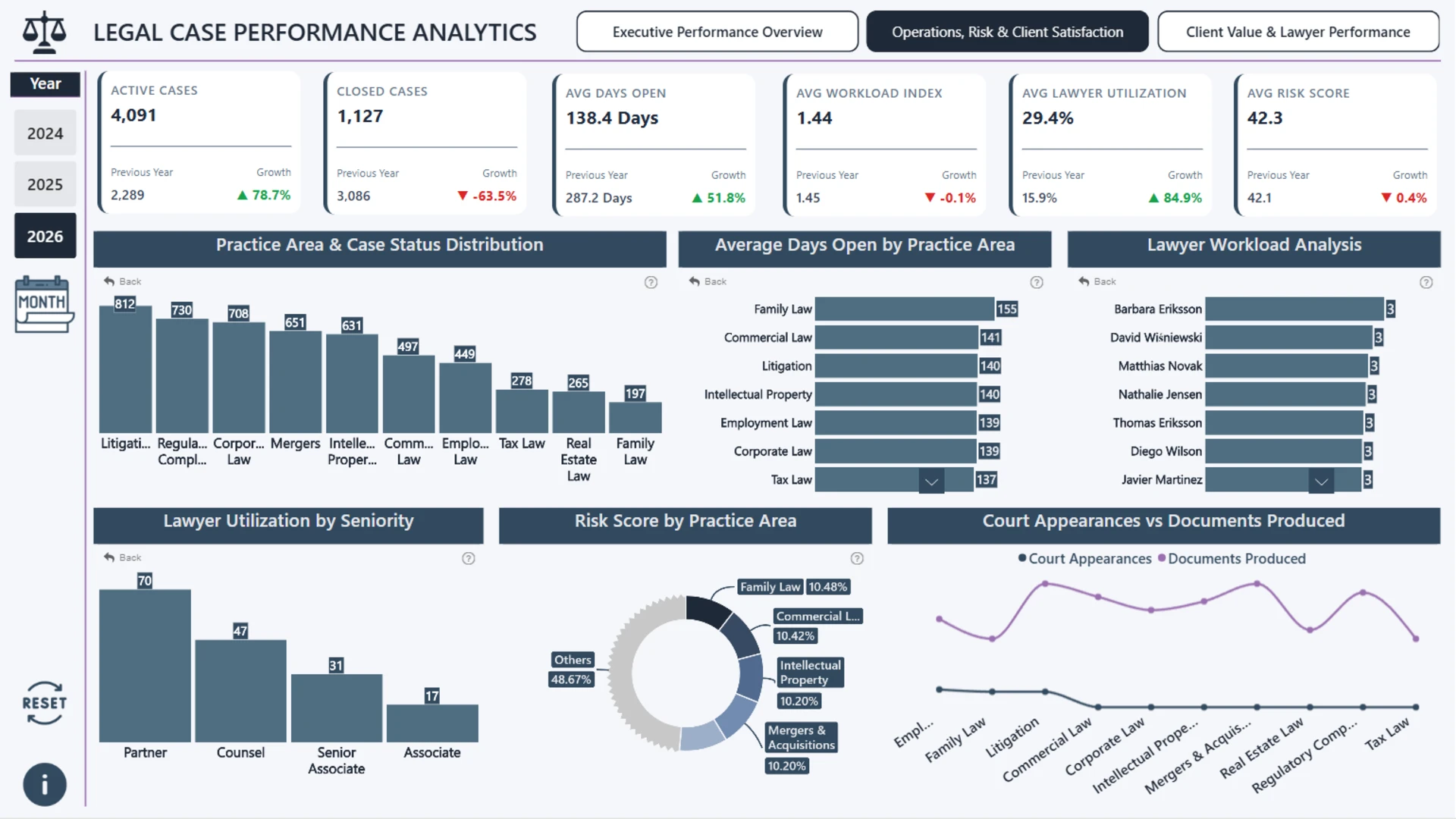The width and height of the screenshot is (1456, 819).
Task: Click Barbara Eriksson's workload bar
Action: pos(1294,309)
